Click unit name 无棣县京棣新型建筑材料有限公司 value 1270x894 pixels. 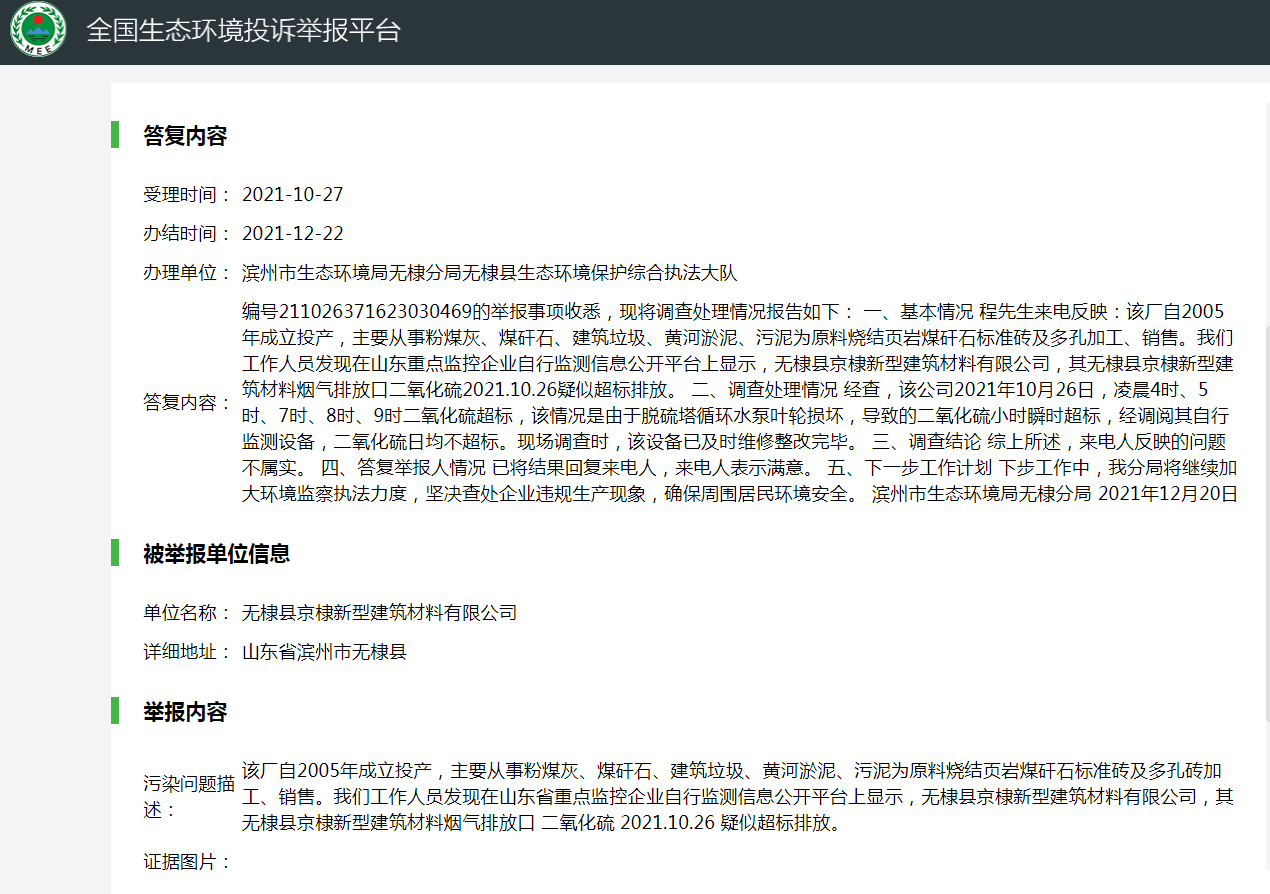coord(380,612)
